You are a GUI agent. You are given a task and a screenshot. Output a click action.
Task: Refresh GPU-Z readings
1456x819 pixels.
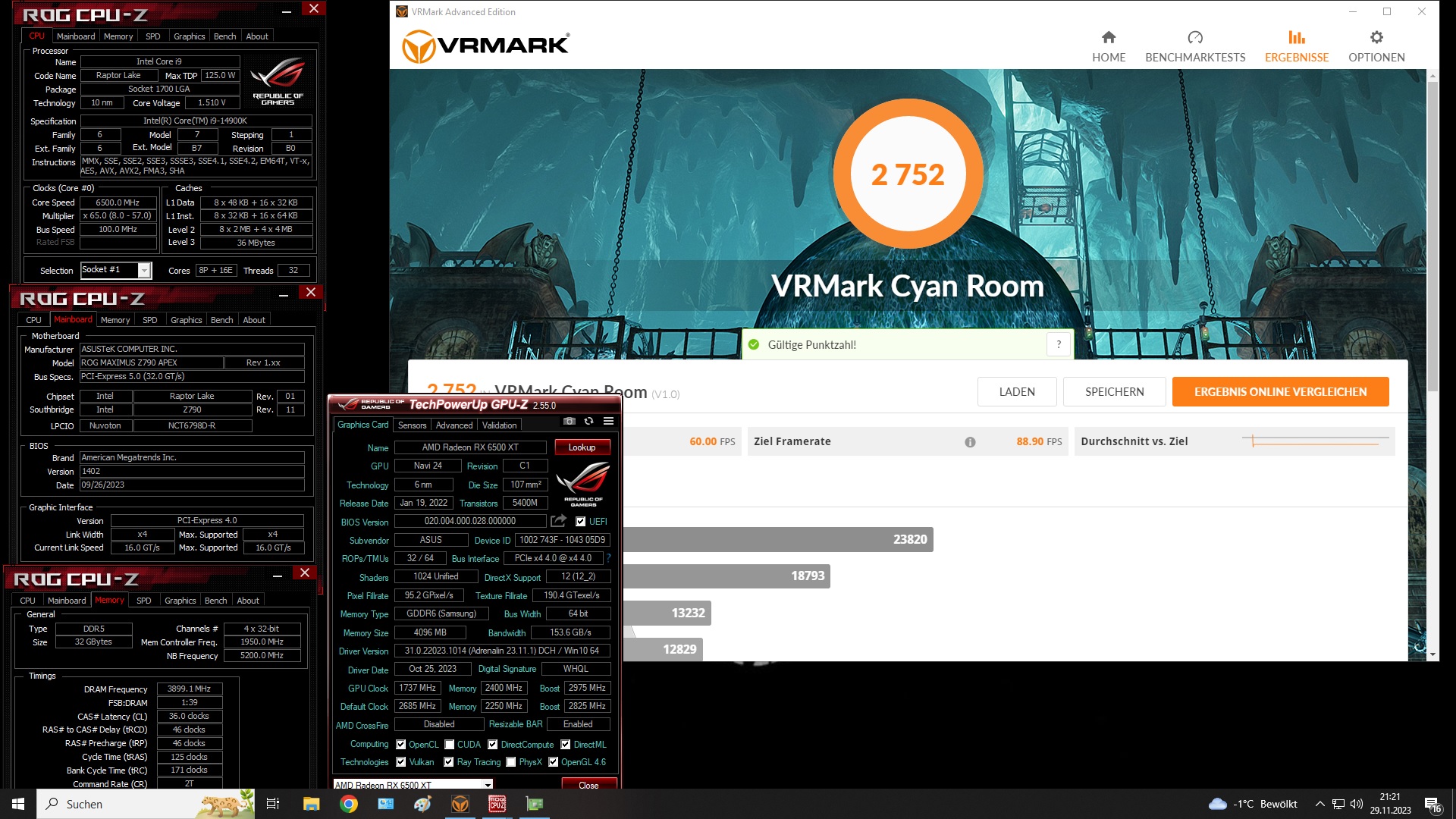588,422
